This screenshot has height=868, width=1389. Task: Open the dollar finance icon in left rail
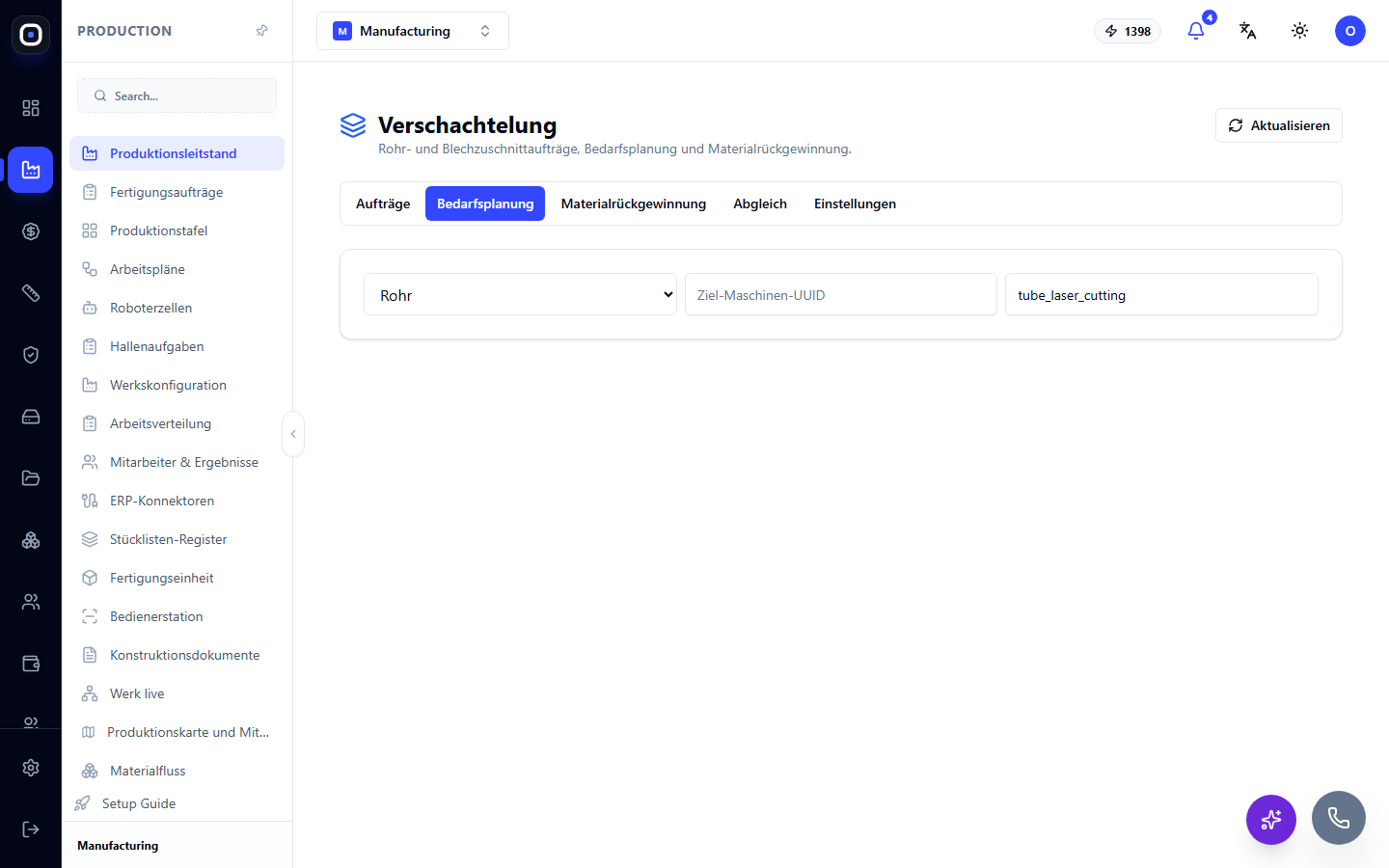pyautogui.click(x=31, y=231)
